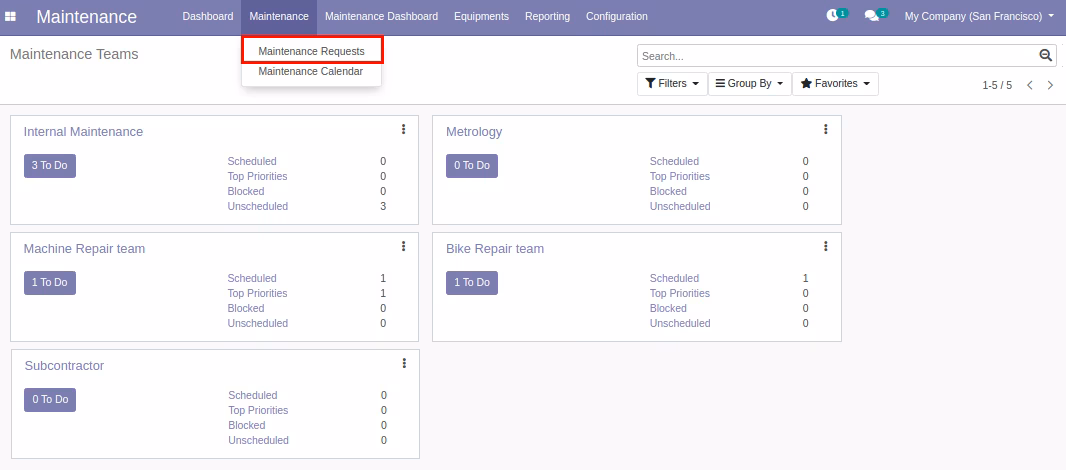Viewport: 1066px width, 470px height.
Task: Click Scheduled link in Subcontractor card
Action: coord(253,395)
